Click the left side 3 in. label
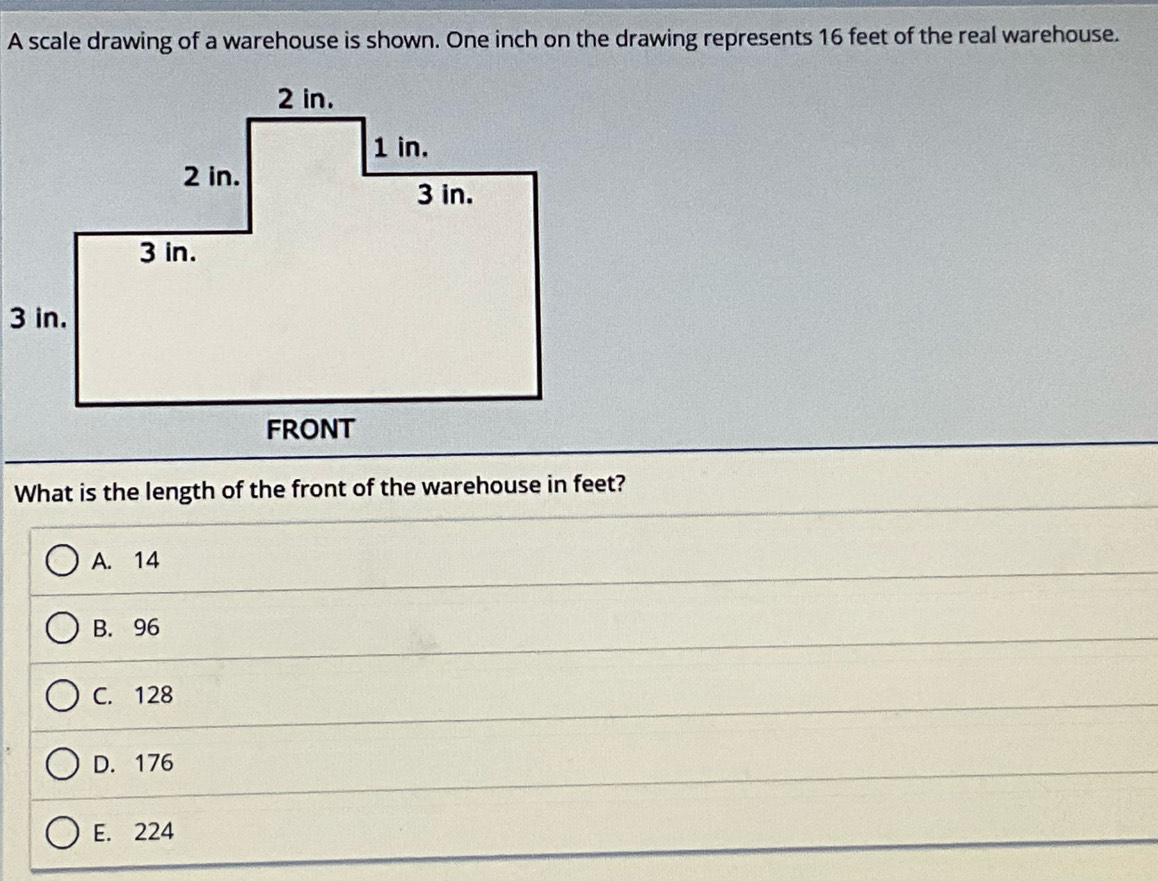 tap(38, 318)
